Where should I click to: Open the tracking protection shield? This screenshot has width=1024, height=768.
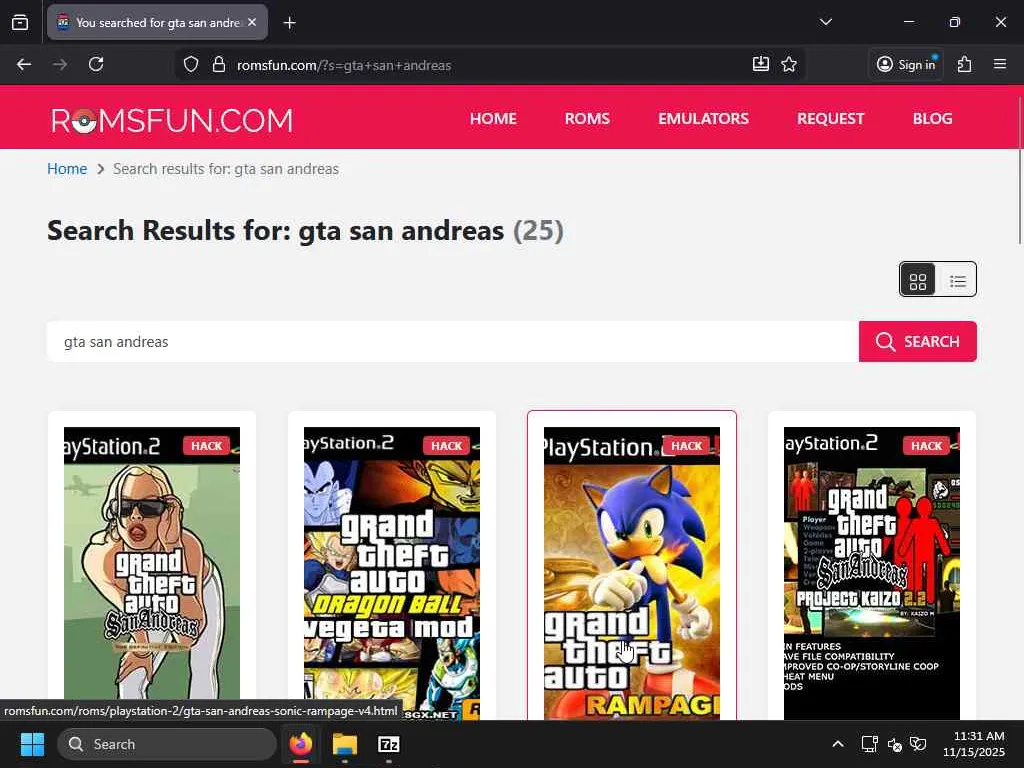191,65
